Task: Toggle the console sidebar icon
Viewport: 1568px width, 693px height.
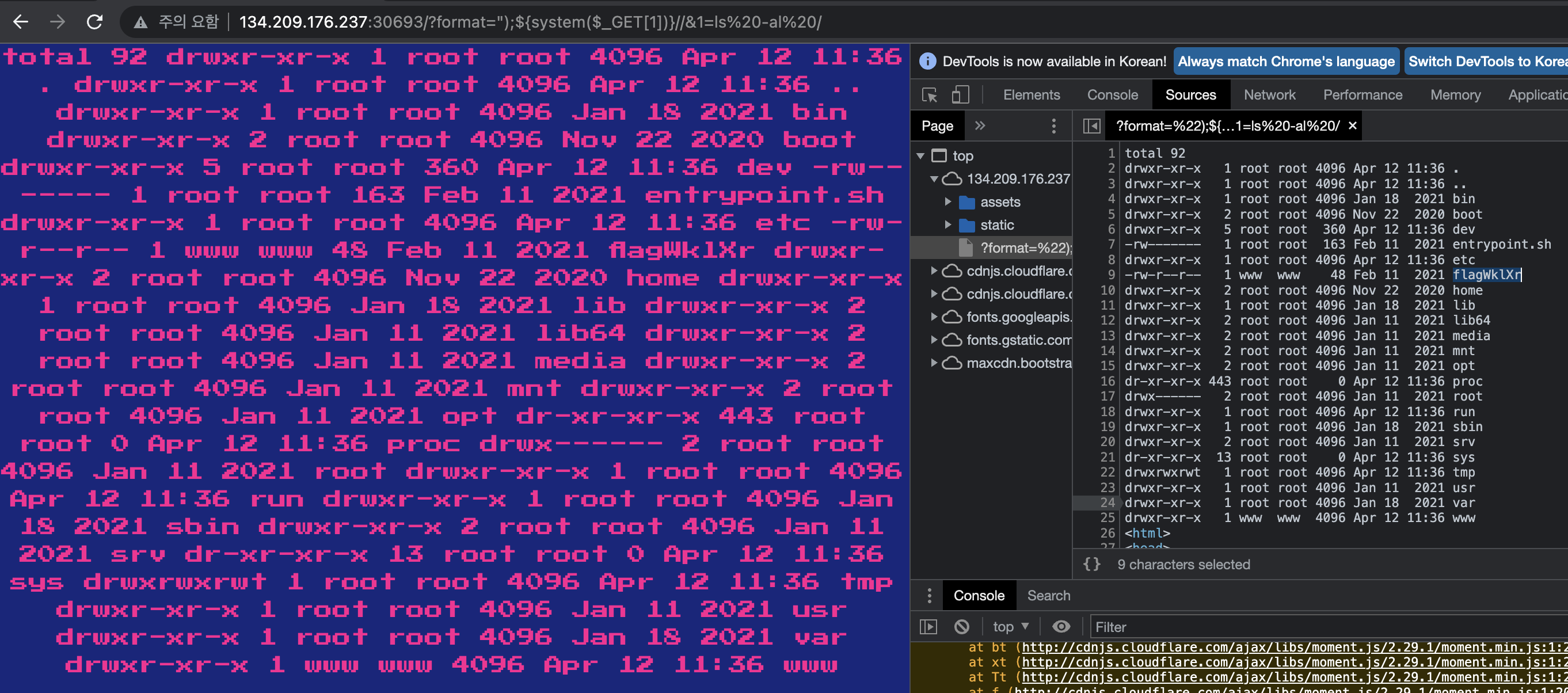Action: coord(928,627)
